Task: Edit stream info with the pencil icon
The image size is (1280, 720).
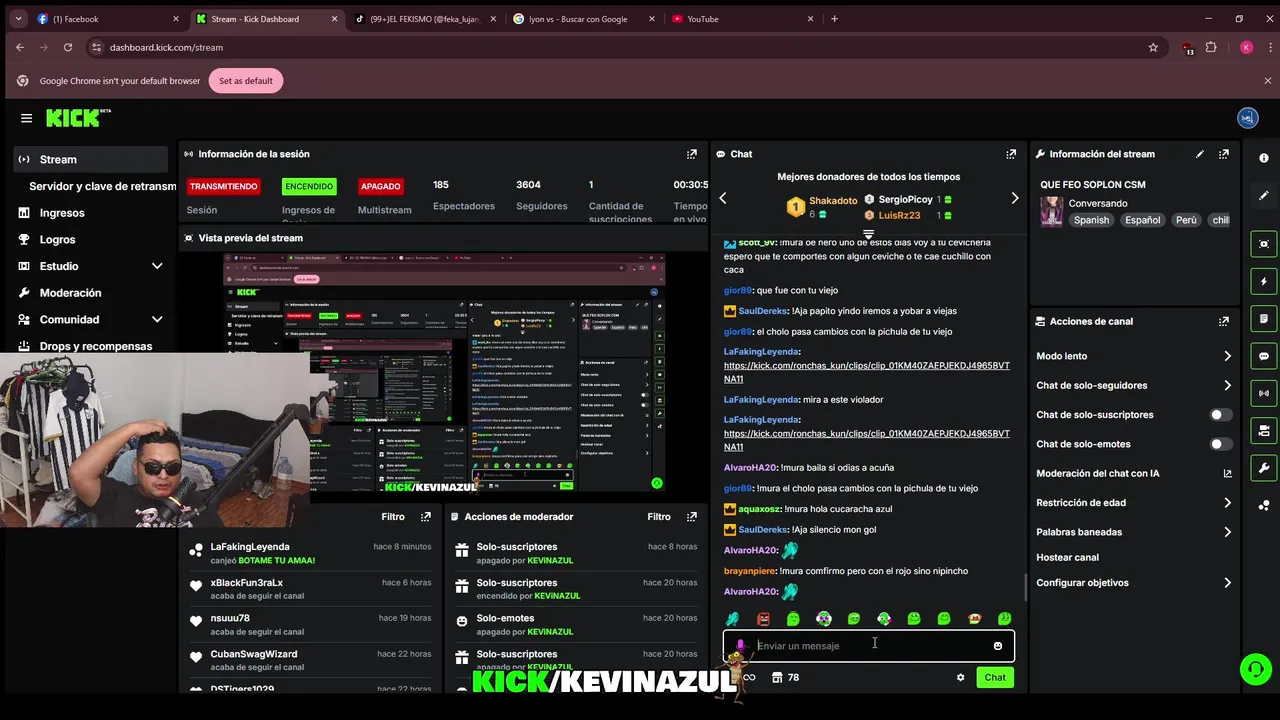Action: (1200, 154)
